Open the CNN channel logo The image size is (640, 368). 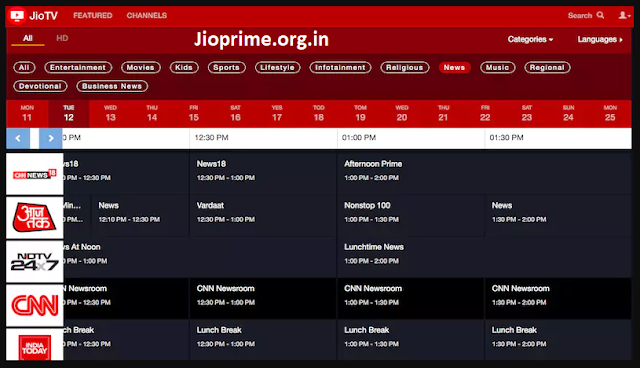35,306
